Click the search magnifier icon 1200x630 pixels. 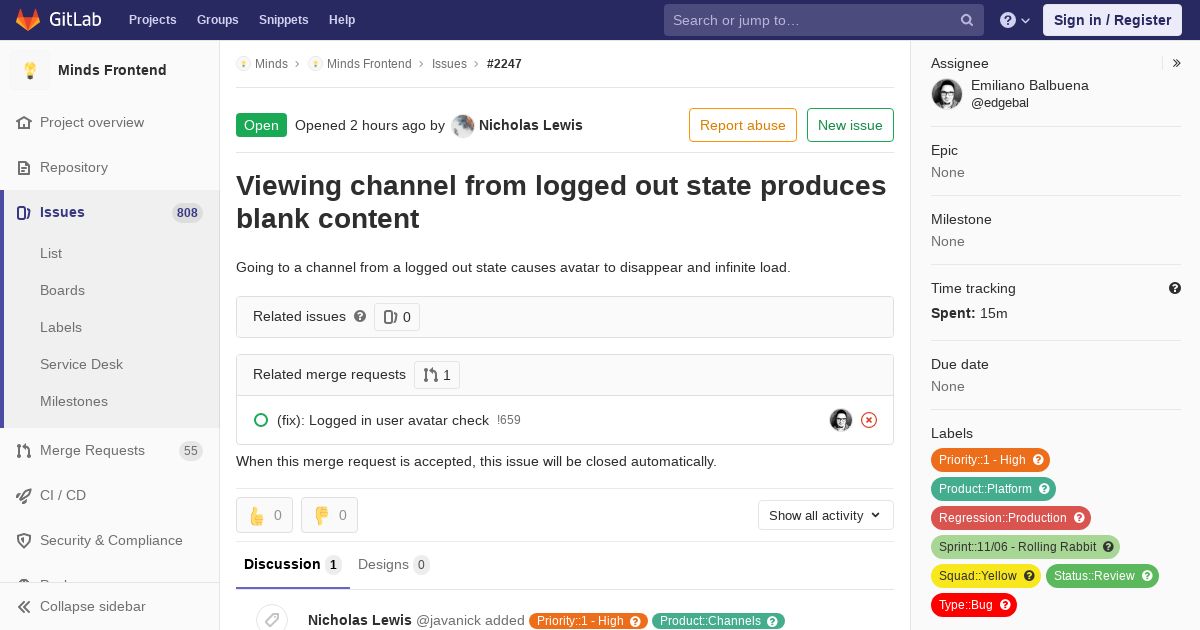(967, 20)
